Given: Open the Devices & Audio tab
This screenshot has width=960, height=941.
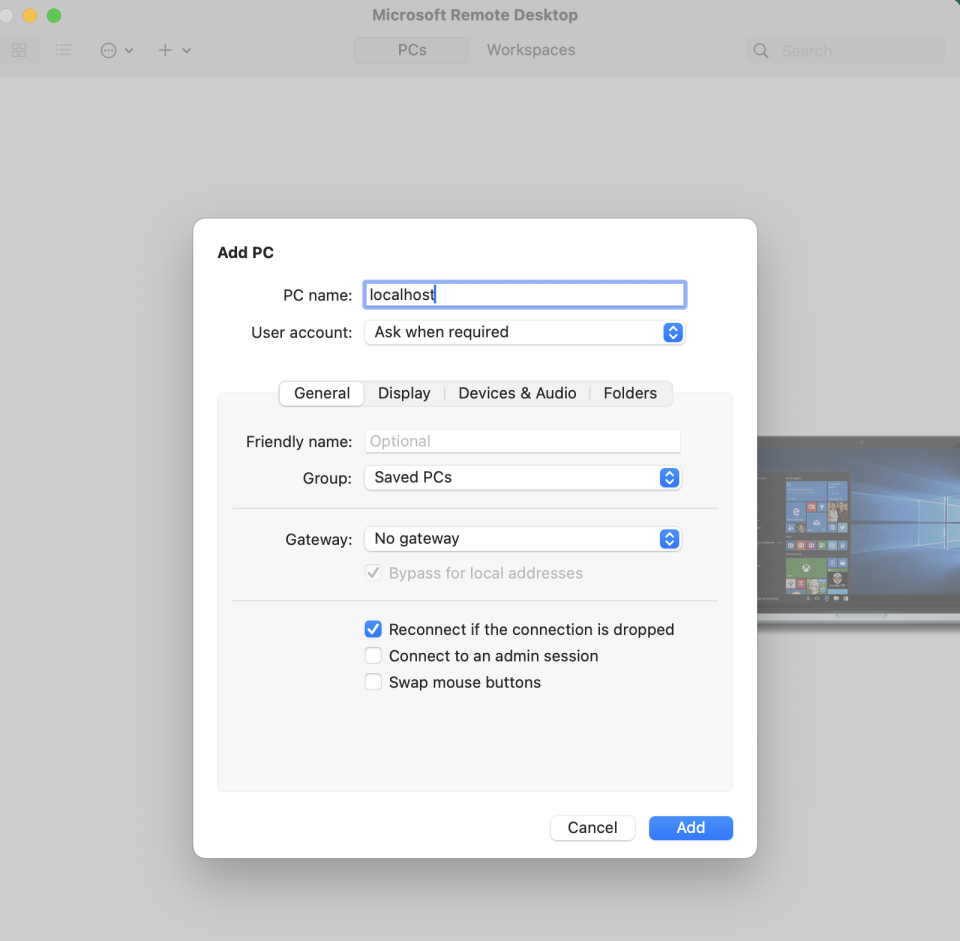Looking at the screenshot, I should [517, 393].
